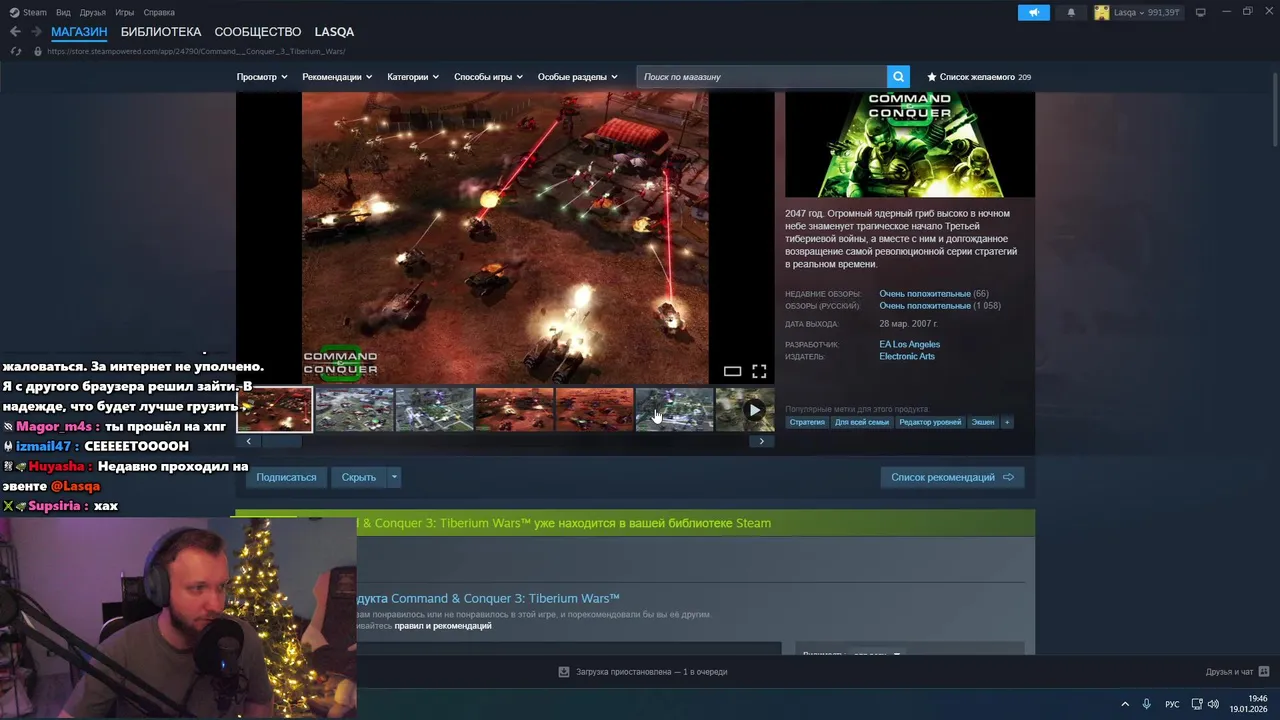This screenshot has height=720, width=1280.
Task: Open the notifications bell
Action: click(x=1071, y=12)
